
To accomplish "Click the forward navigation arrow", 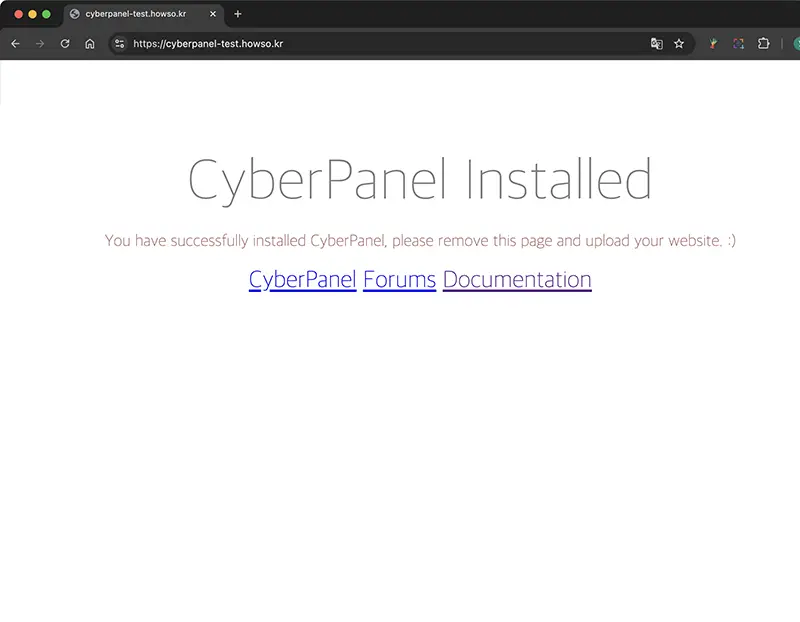I will click(40, 44).
